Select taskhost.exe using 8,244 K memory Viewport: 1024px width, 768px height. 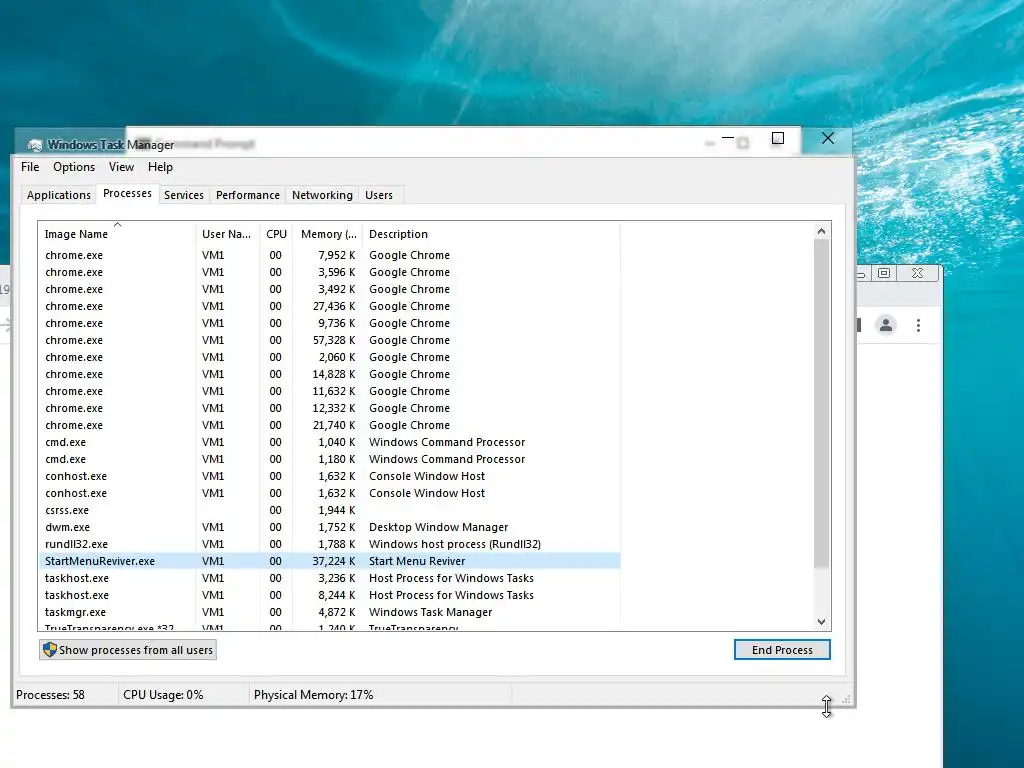[329, 595]
